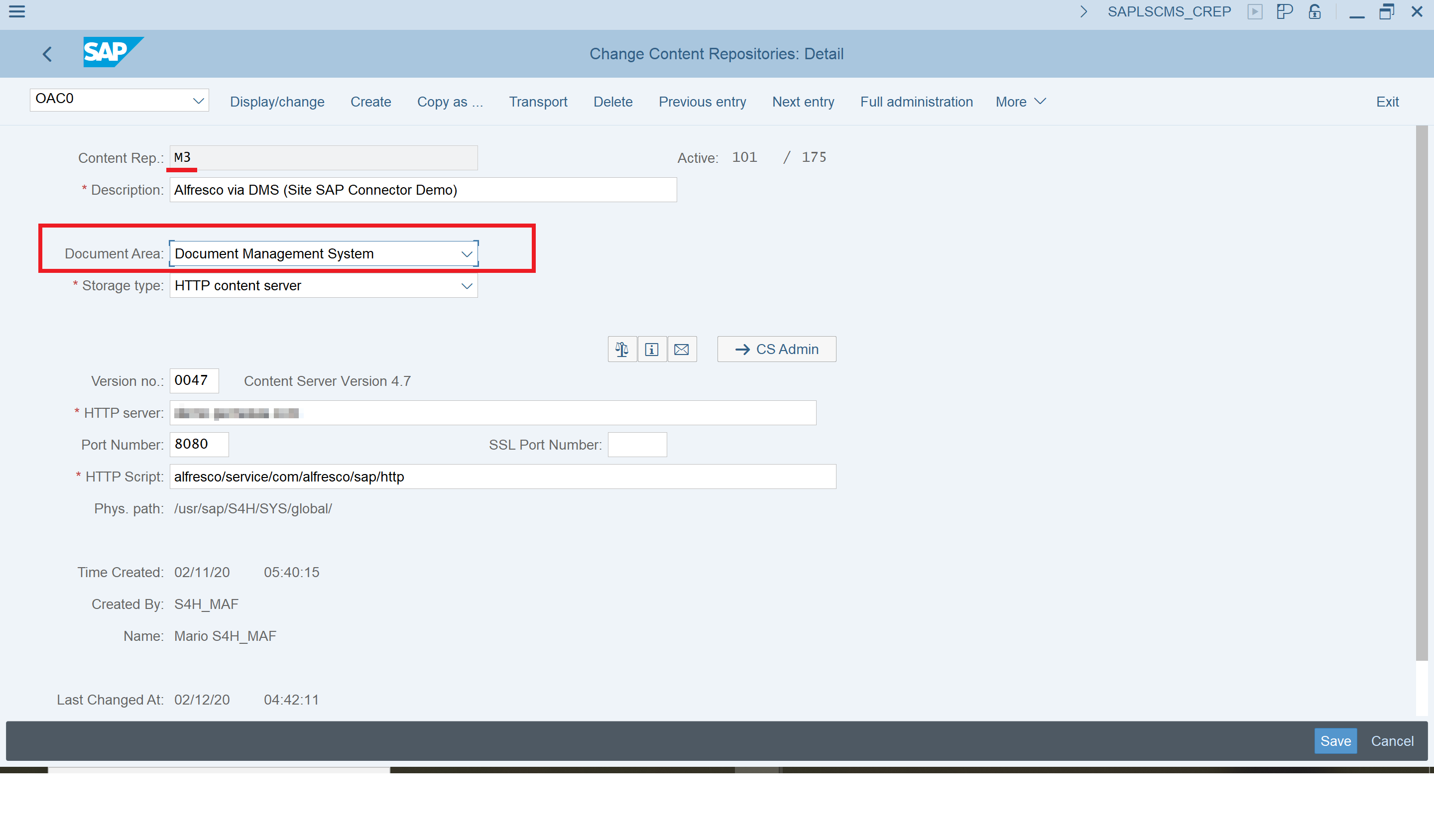Open the Storage type dropdown
Viewport: 1434px width, 840px height.
coord(467,286)
